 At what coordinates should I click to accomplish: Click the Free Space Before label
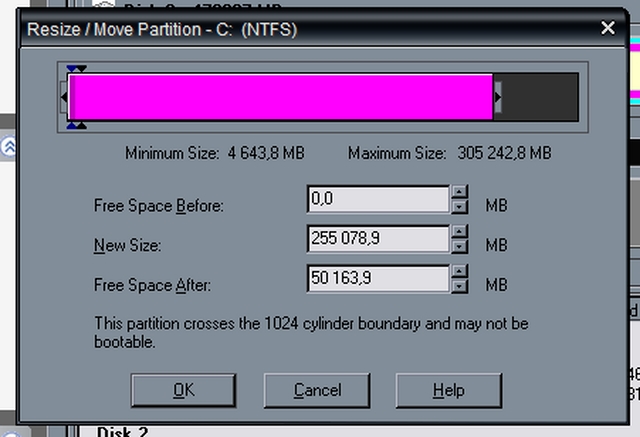click(x=159, y=205)
